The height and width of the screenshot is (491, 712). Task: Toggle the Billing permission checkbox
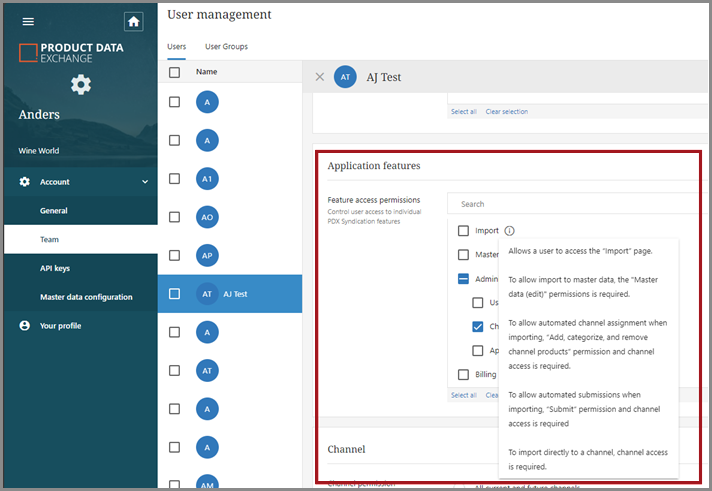(463, 374)
